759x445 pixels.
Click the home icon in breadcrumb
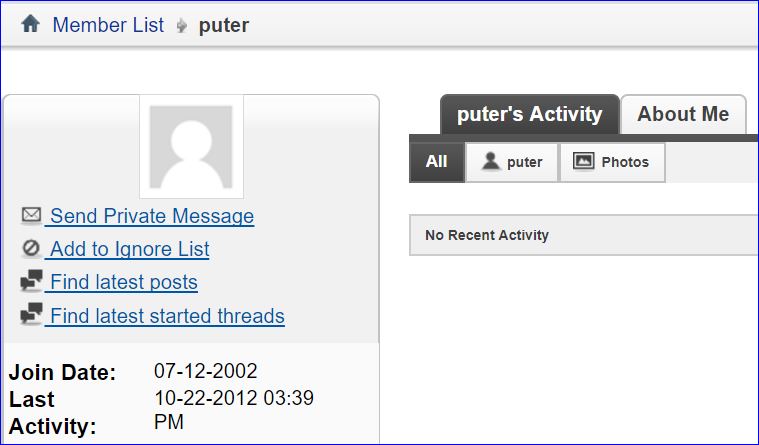click(x=30, y=24)
